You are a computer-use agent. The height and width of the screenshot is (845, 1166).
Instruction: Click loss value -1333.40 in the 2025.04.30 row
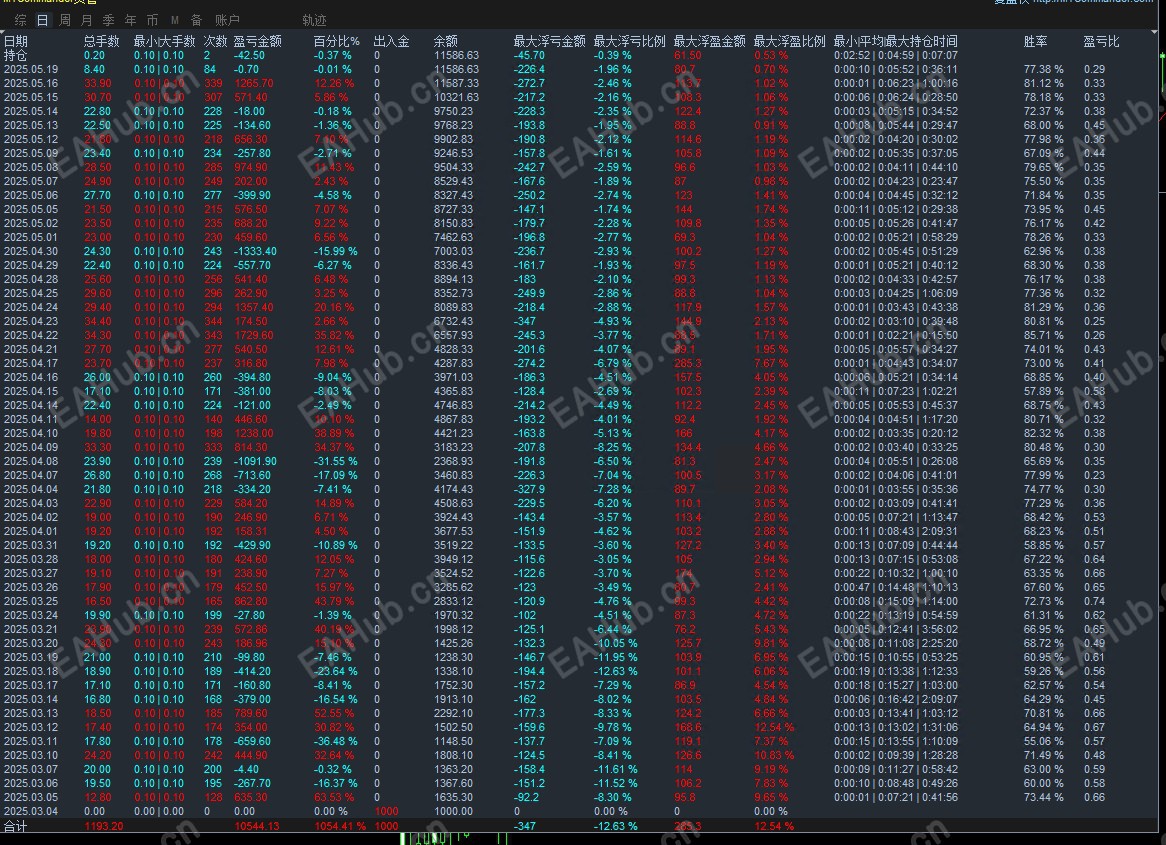[255, 251]
